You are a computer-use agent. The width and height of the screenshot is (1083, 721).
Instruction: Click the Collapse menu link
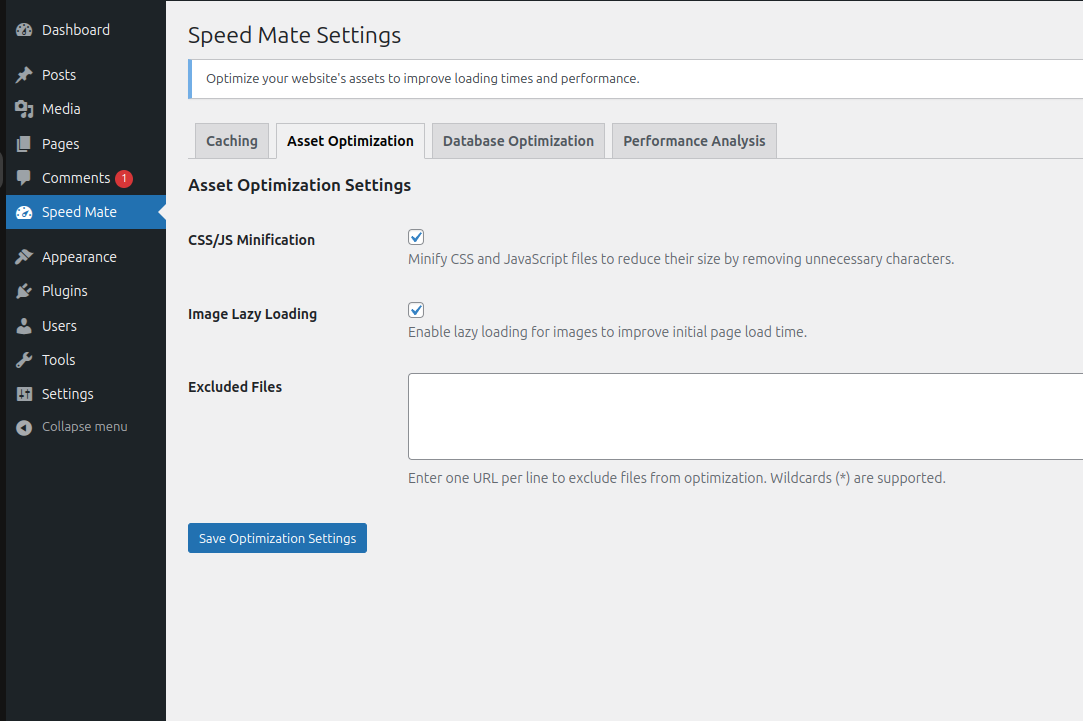pyautogui.click(x=84, y=427)
